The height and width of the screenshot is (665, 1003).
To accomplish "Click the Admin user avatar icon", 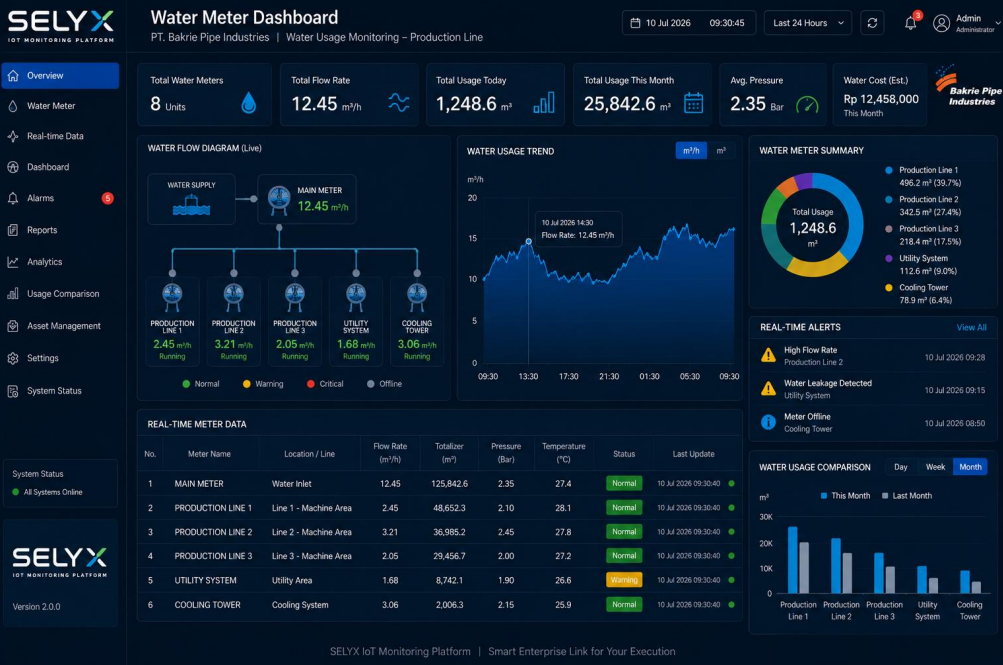I will coord(941,24).
